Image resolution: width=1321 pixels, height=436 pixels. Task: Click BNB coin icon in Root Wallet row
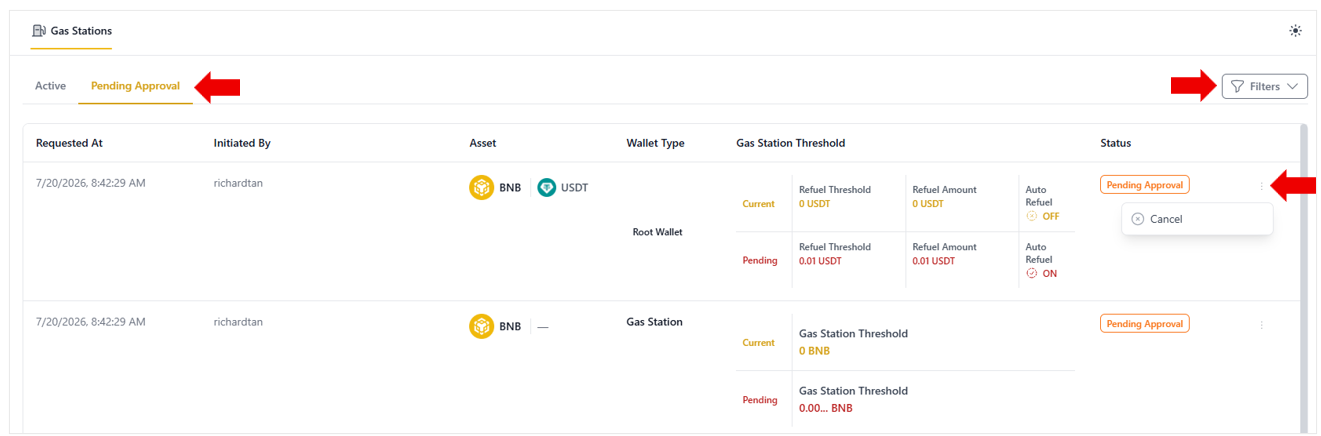pyautogui.click(x=482, y=187)
